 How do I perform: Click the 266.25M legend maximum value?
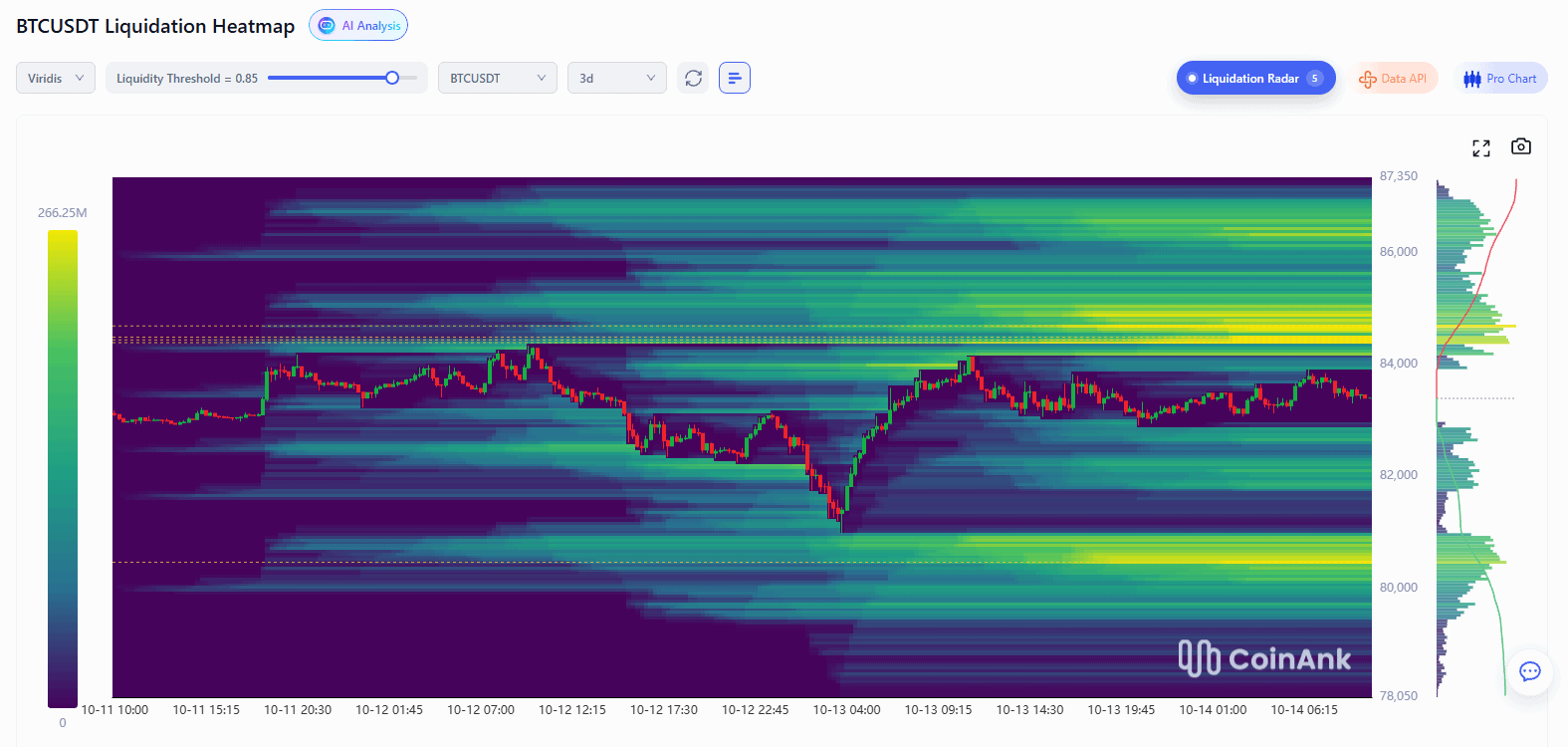click(63, 213)
